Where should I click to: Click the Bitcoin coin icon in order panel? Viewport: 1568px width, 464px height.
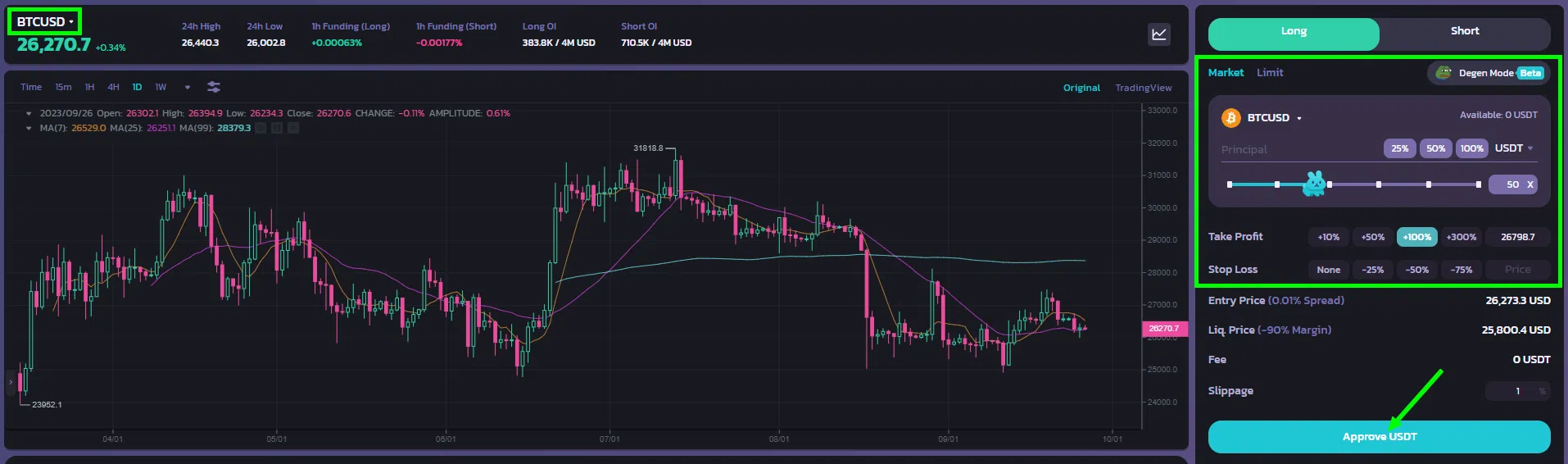coord(1231,118)
